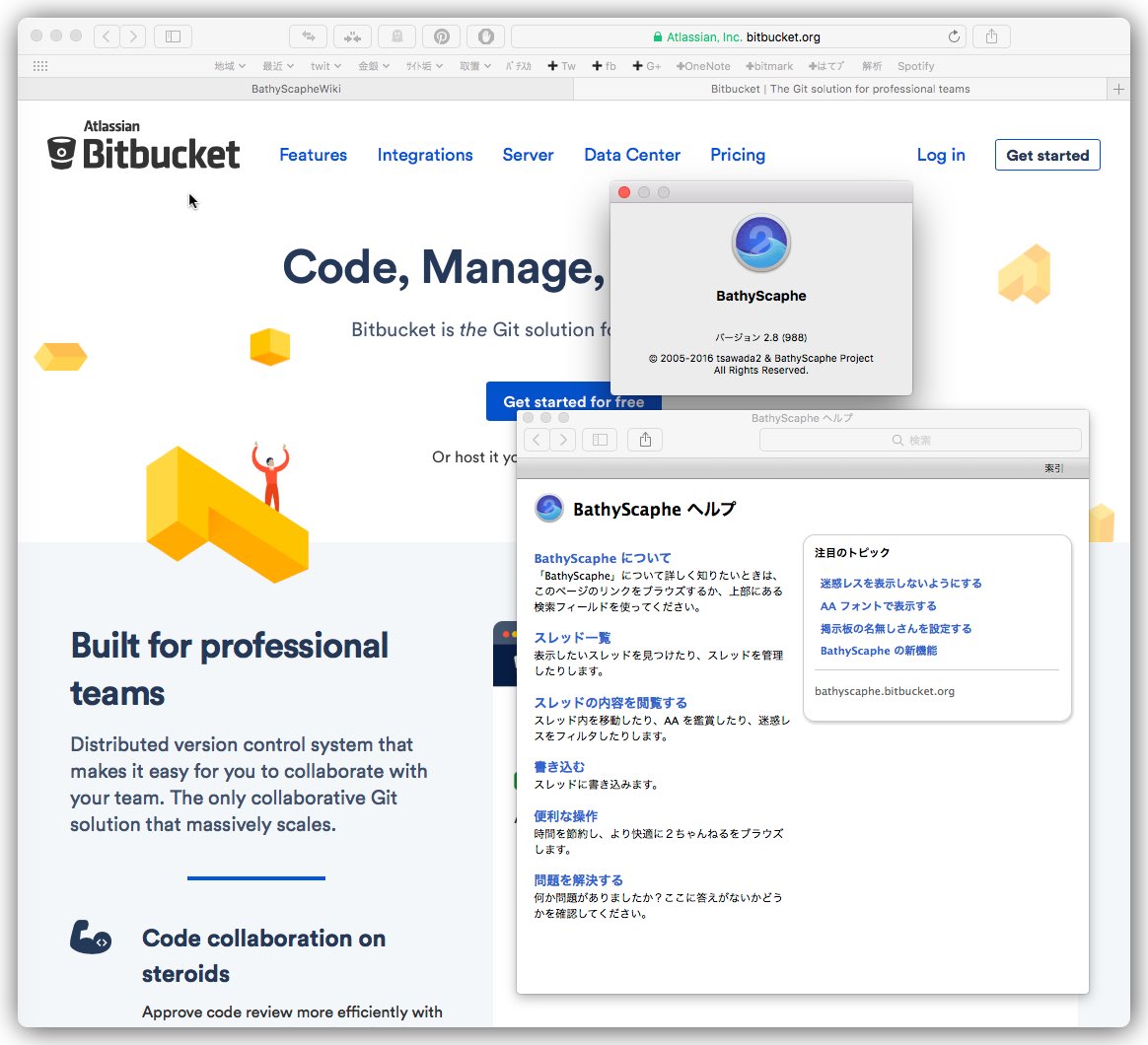1148x1045 pixels.
Task: Toggle the Safari sidebar button
Action: click(173, 35)
